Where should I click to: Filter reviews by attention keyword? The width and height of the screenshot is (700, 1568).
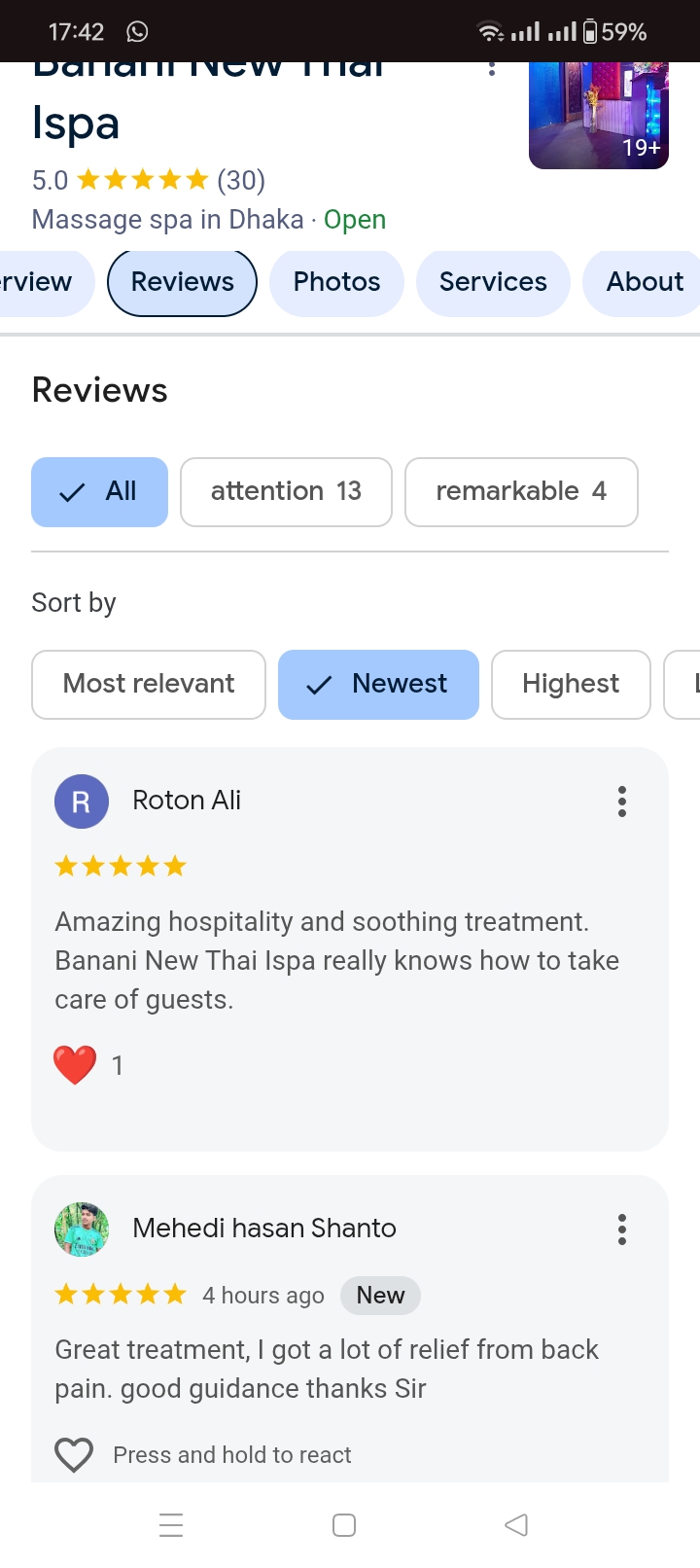286,492
